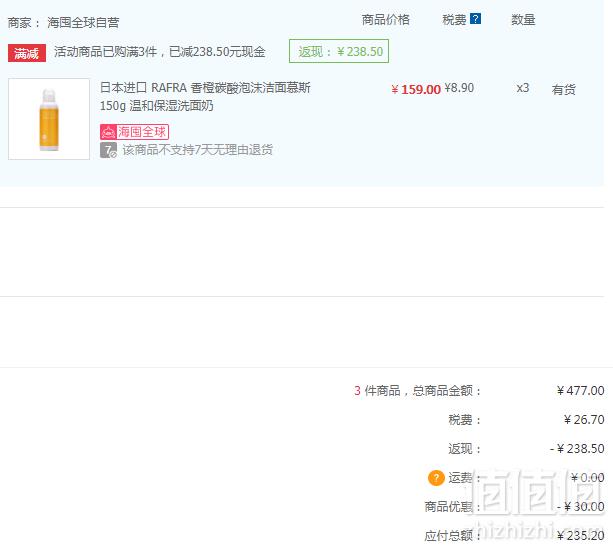Click the 7-day no-return policy icon
The width and height of the screenshot is (613, 548).
coord(108,150)
